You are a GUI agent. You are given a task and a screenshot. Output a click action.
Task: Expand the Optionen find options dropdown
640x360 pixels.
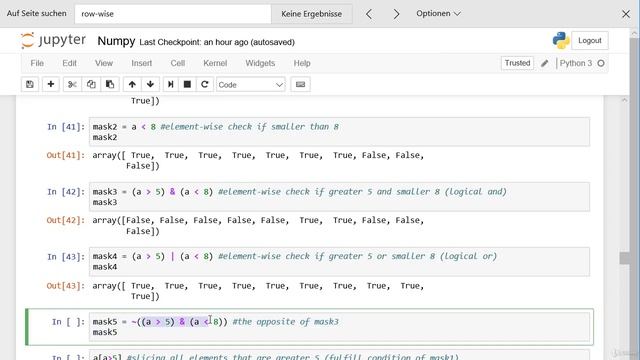[438, 13]
